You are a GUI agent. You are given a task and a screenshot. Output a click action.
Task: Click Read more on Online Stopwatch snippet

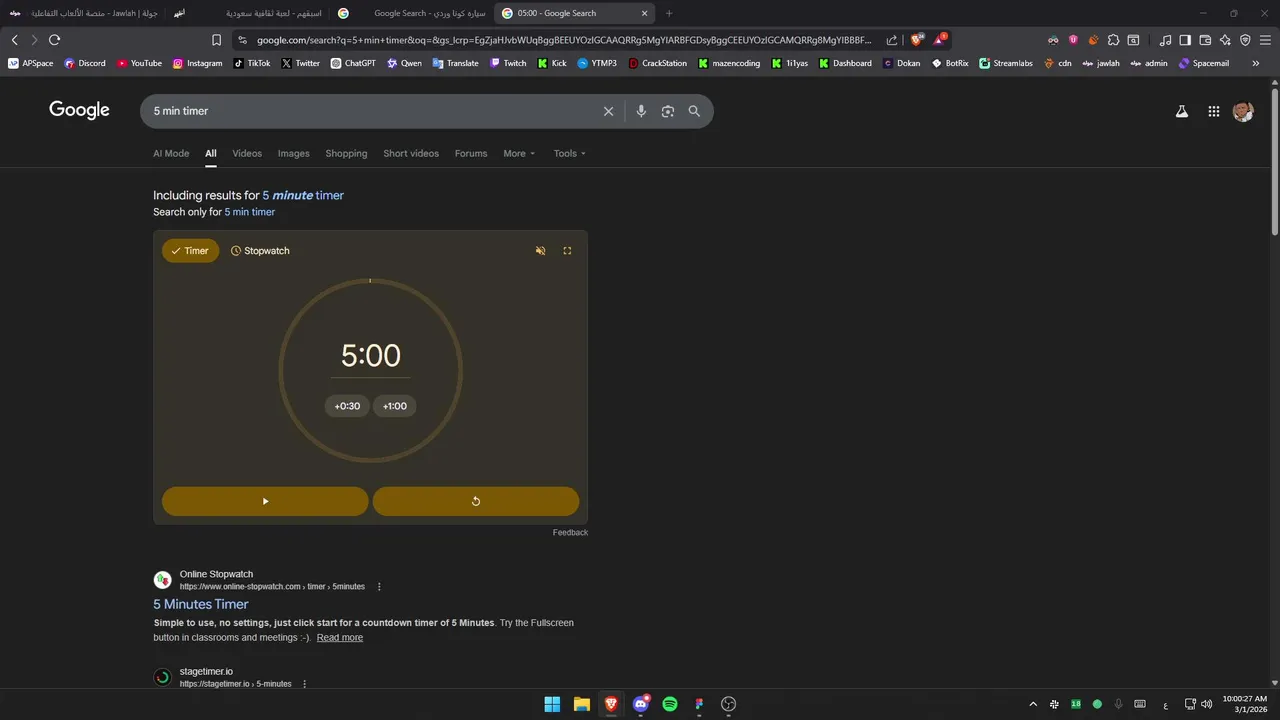(x=340, y=637)
